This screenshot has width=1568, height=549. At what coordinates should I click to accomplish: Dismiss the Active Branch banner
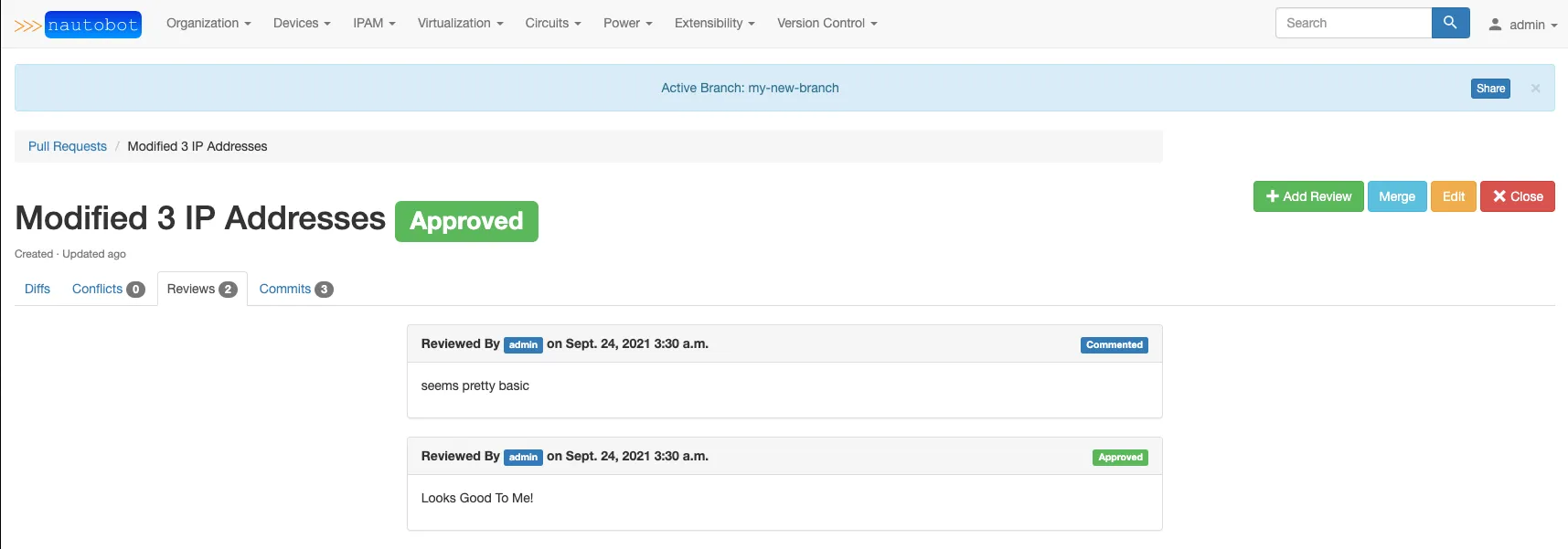pos(1535,89)
